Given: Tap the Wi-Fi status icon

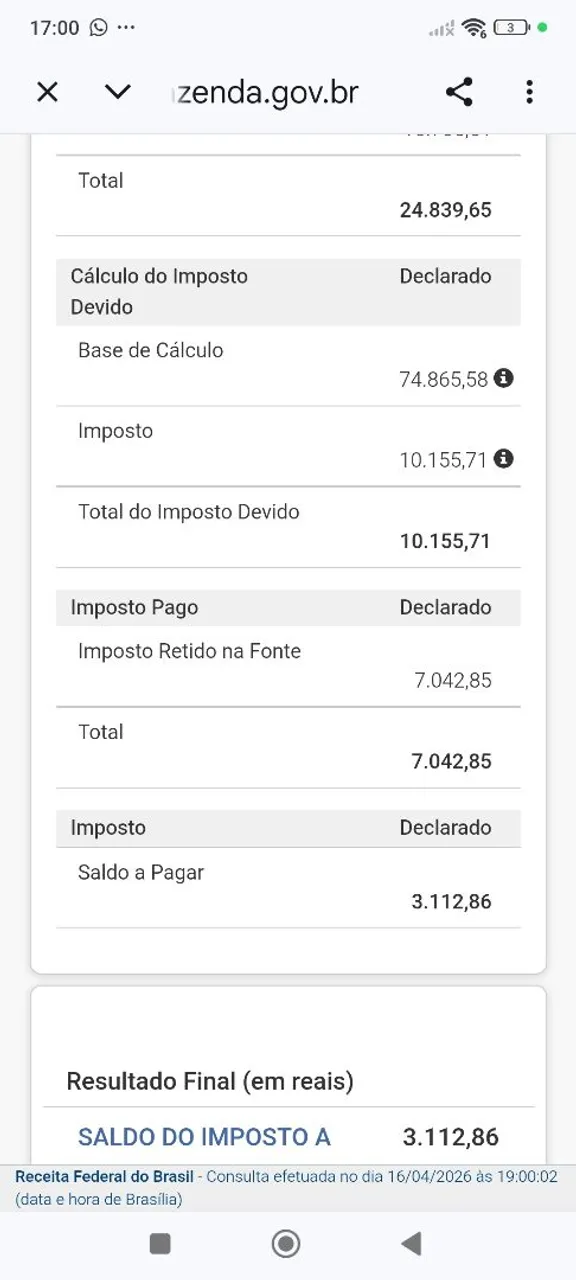Looking at the screenshot, I should point(473,27).
